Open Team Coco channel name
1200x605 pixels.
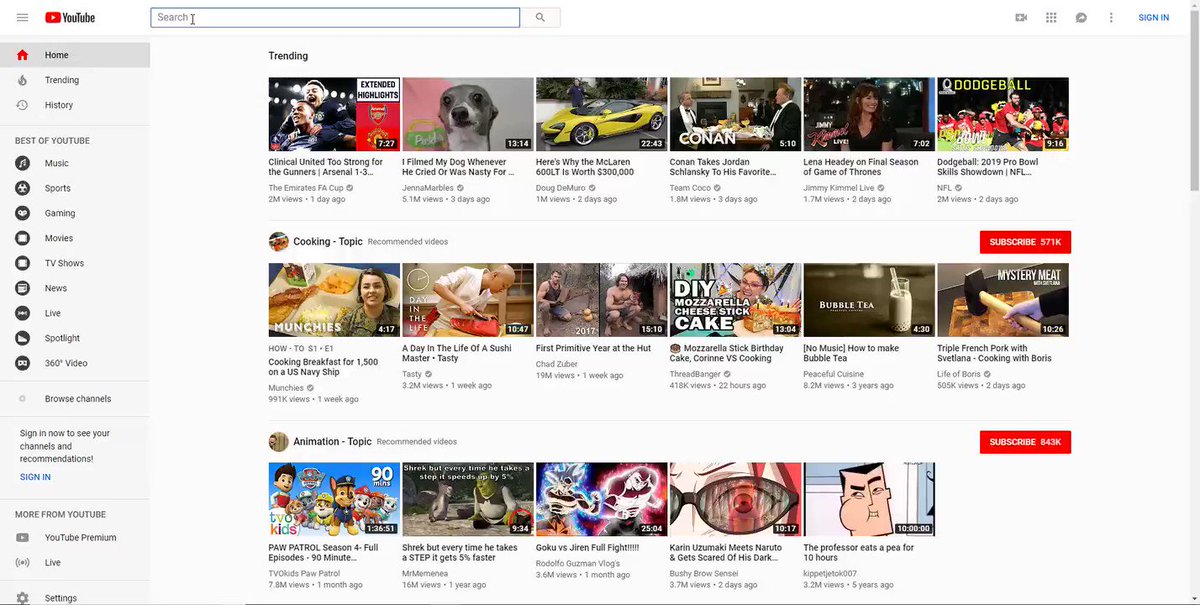[x=692, y=188]
